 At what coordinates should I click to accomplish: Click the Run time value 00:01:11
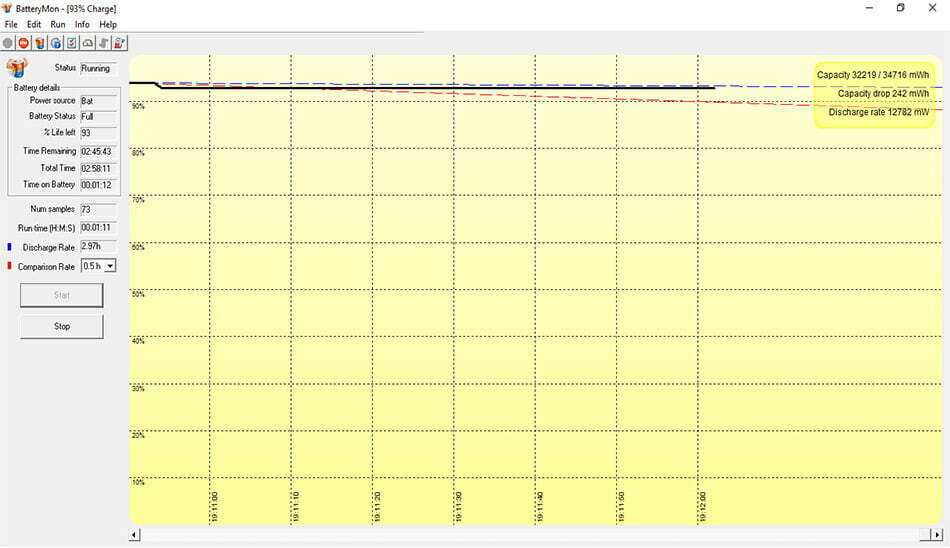point(98,228)
